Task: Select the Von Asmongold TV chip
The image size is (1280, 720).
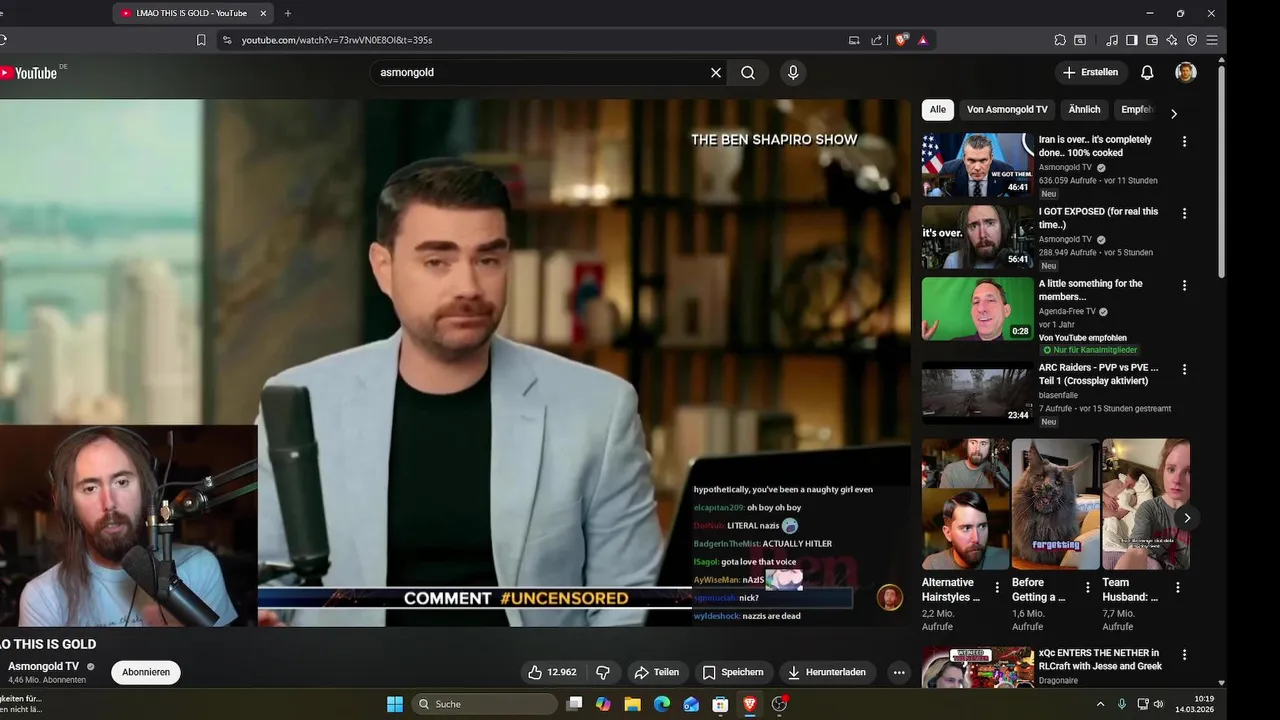Action: [x=1007, y=110]
